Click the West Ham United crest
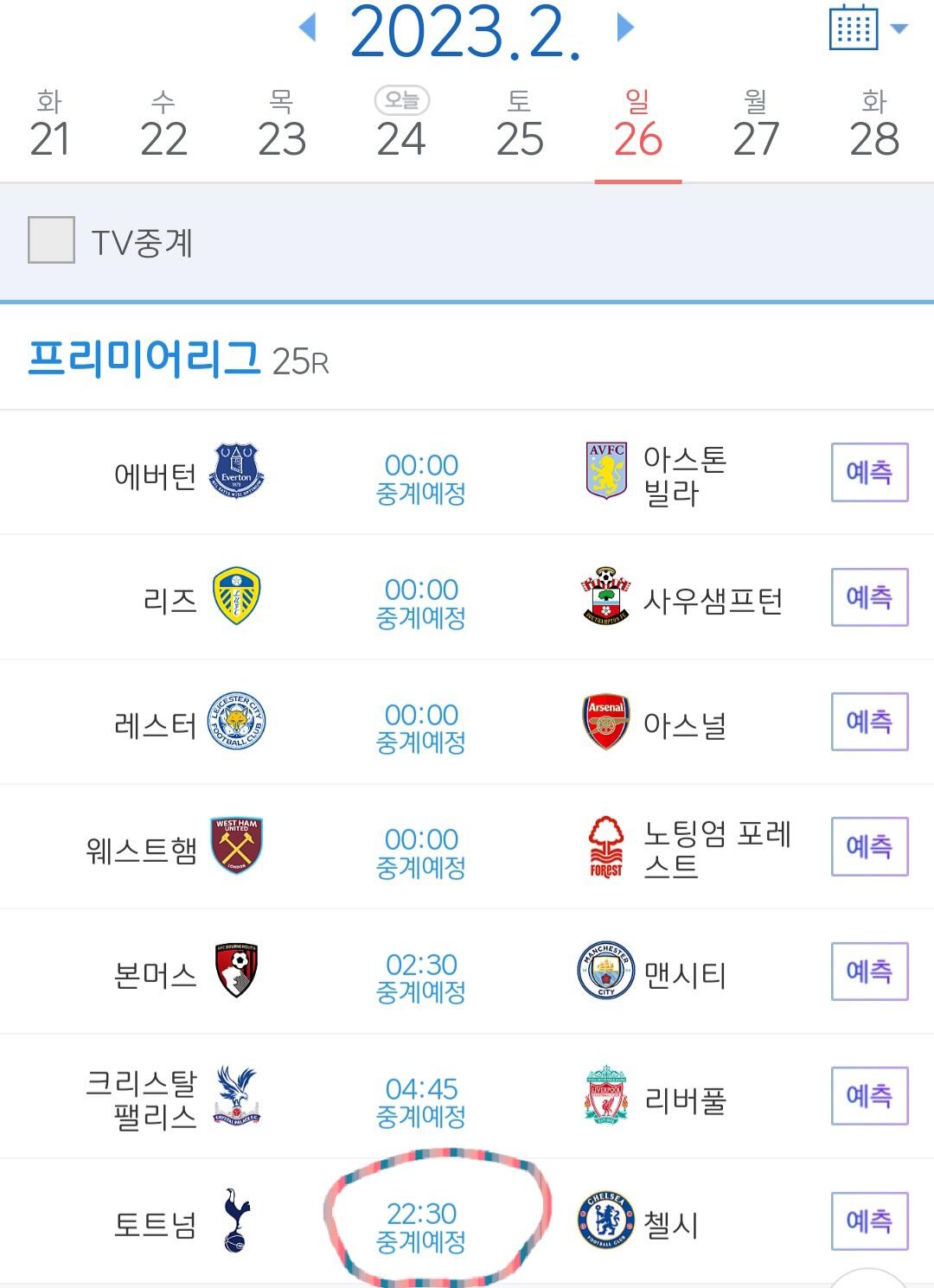934x1288 pixels. 237,845
